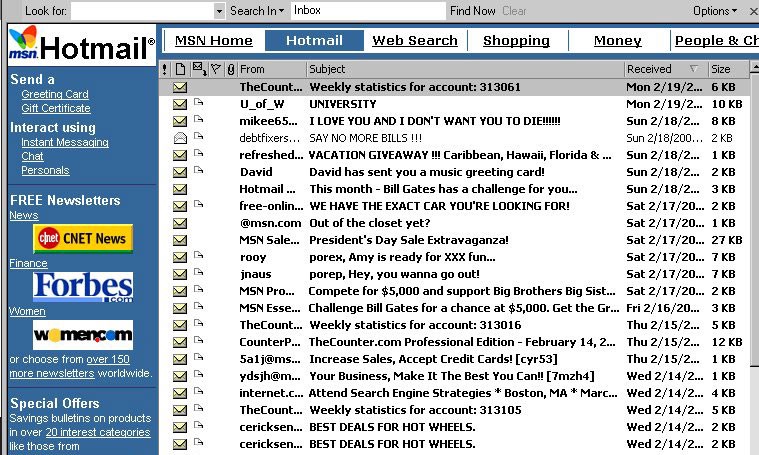The width and height of the screenshot is (759, 455).
Task: Click the Clear button
Action: point(514,11)
